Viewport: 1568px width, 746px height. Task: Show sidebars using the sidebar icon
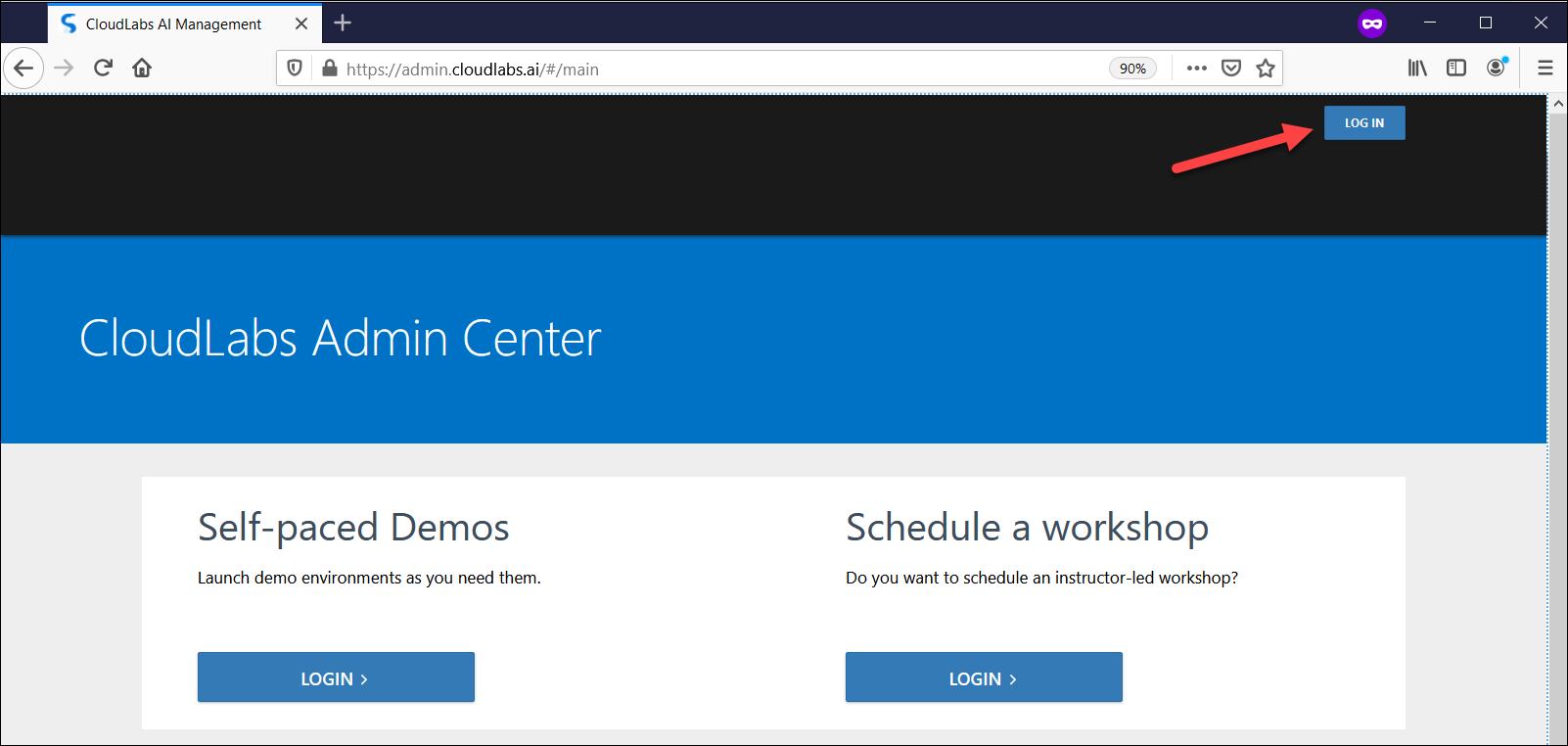click(1456, 68)
